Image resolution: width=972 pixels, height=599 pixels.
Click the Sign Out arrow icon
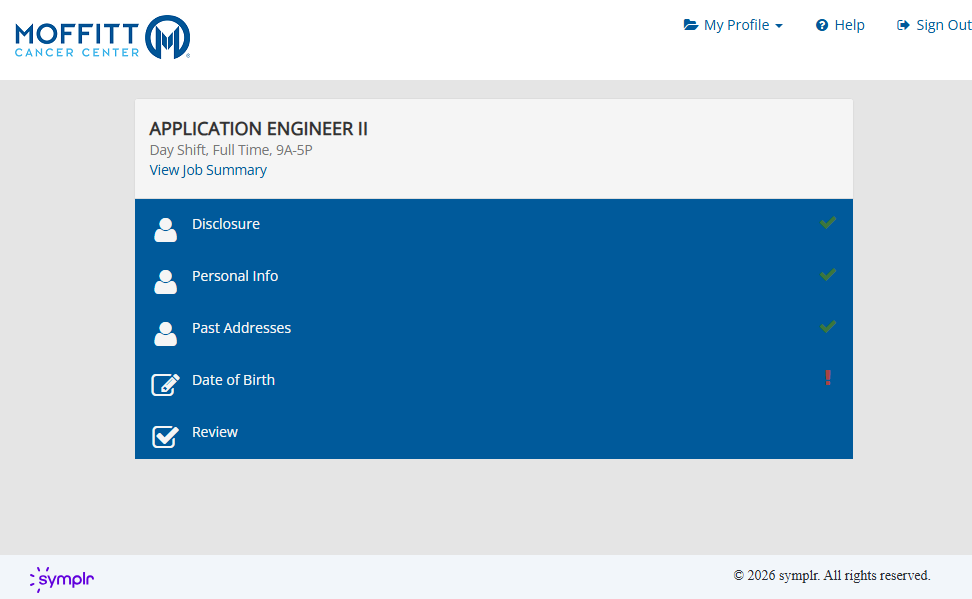coord(903,26)
